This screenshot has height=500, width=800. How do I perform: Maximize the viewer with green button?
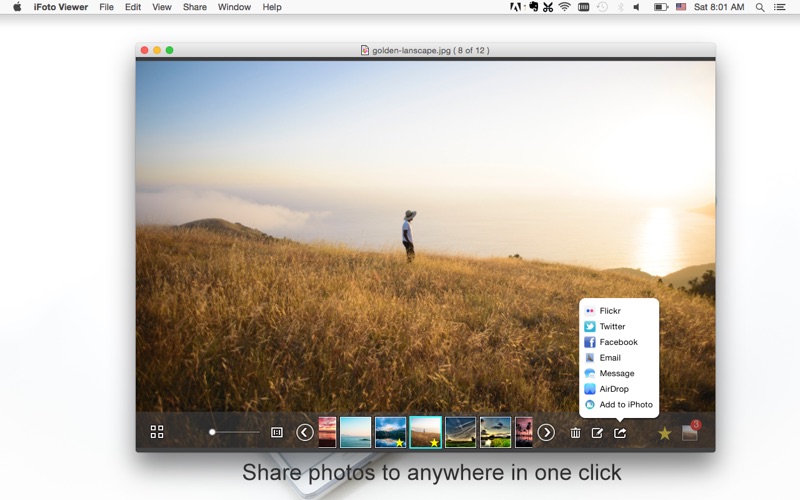point(169,50)
